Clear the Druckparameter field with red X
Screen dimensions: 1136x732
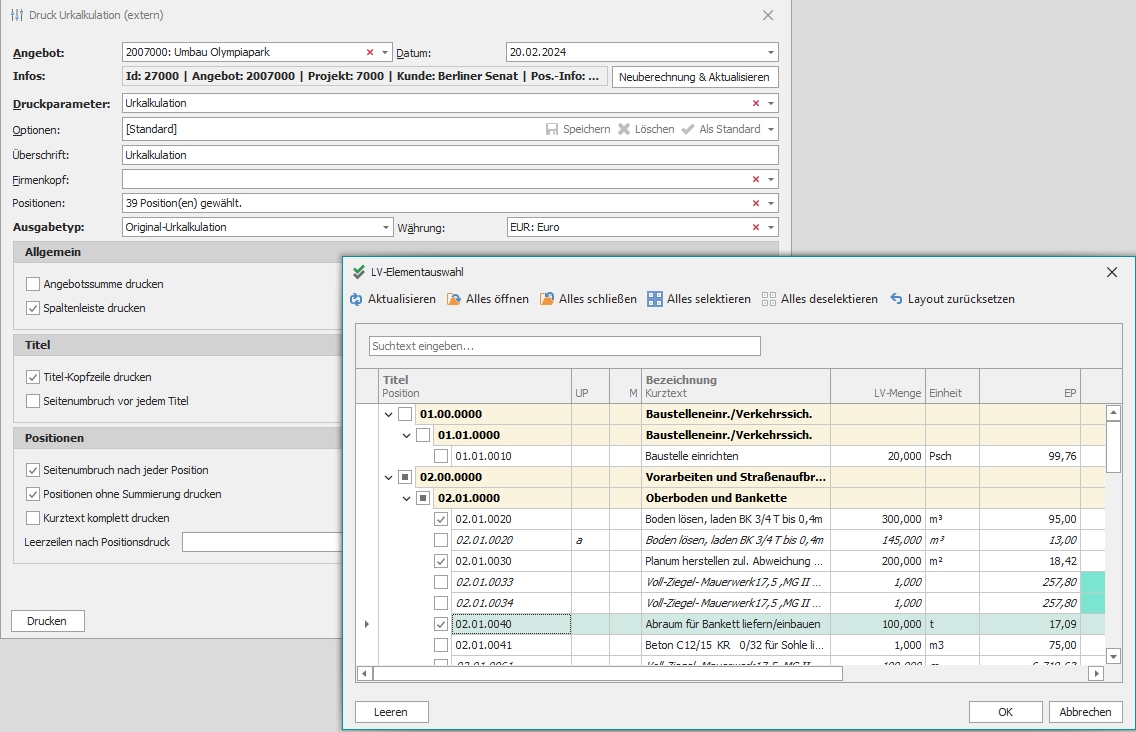[x=756, y=103]
